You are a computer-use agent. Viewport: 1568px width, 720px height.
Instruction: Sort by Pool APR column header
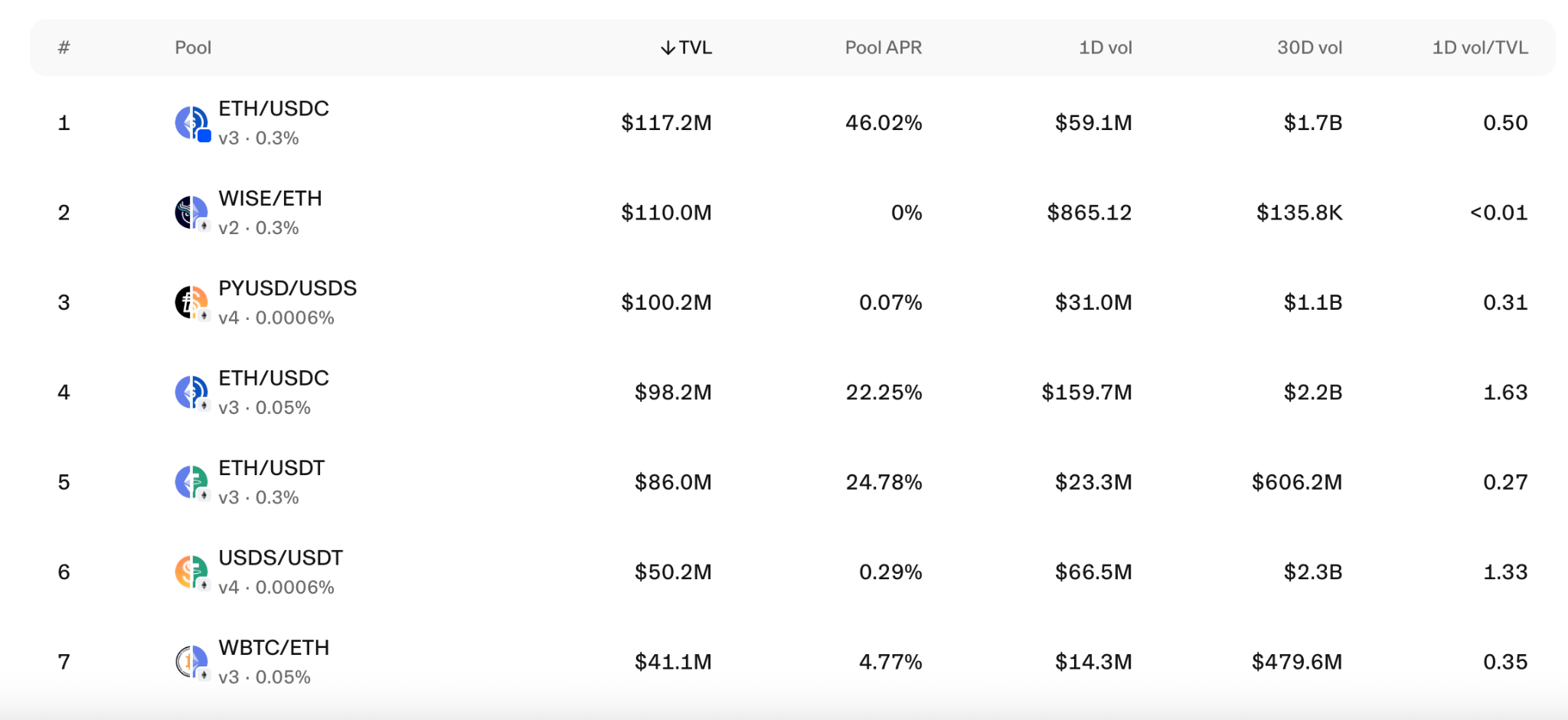(x=884, y=47)
